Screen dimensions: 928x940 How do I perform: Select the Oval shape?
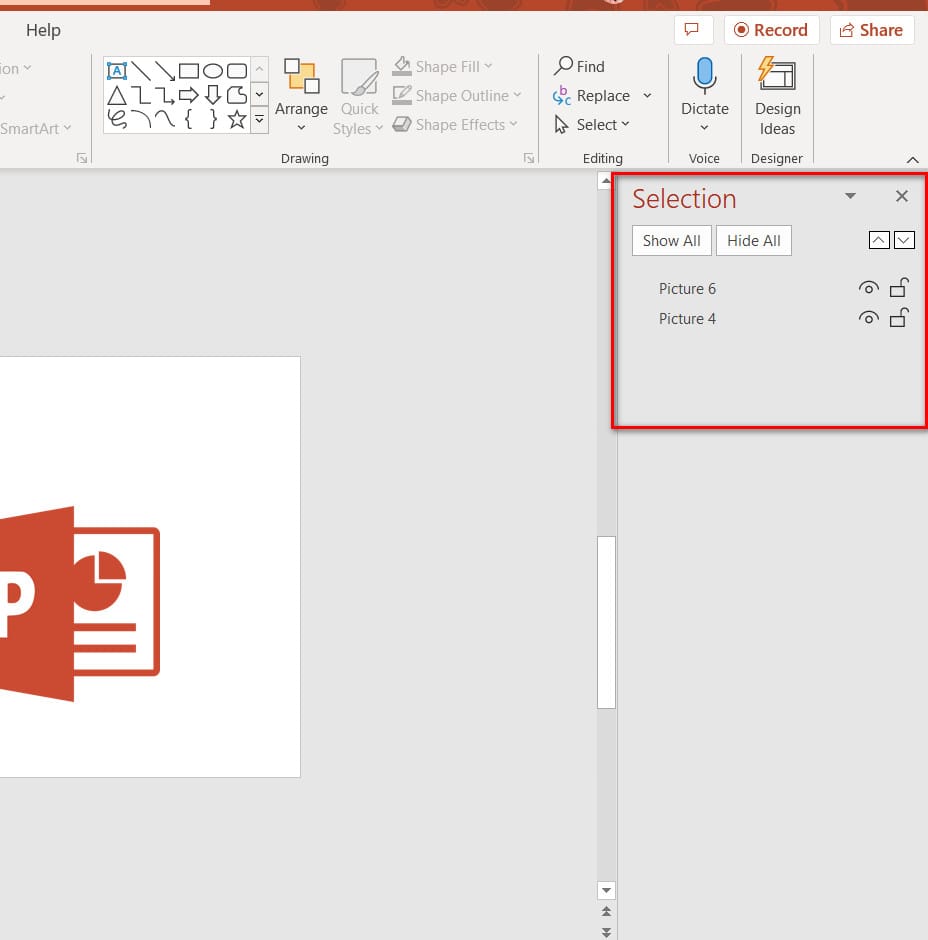click(x=213, y=71)
